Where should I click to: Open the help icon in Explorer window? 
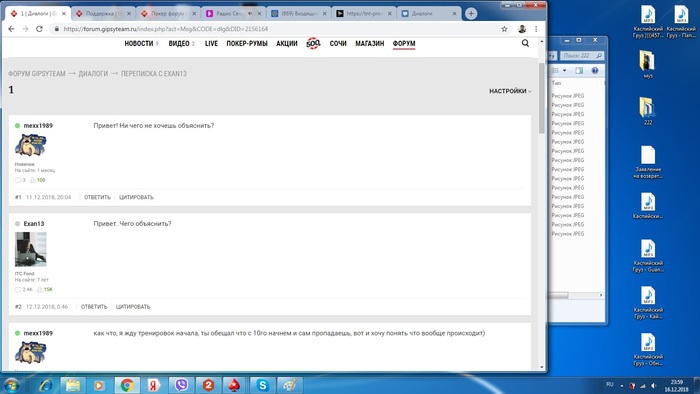click(x=595, y=71)
